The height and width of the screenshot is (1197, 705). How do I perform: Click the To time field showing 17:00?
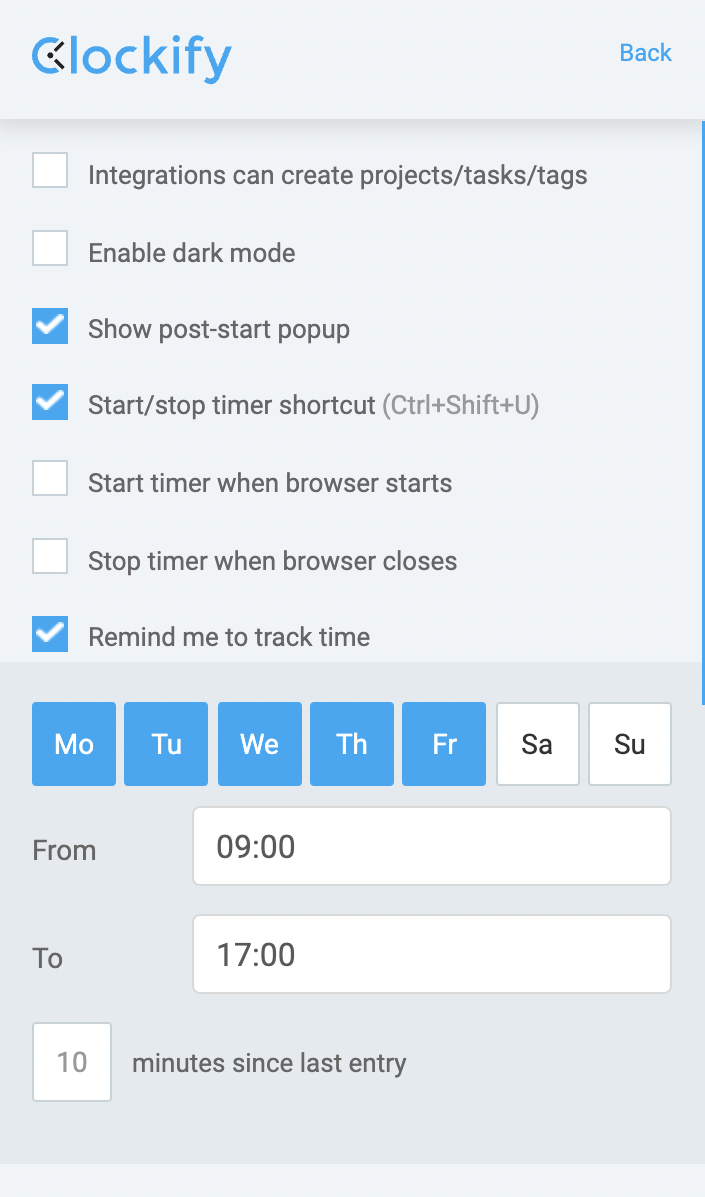click(431, 953)
